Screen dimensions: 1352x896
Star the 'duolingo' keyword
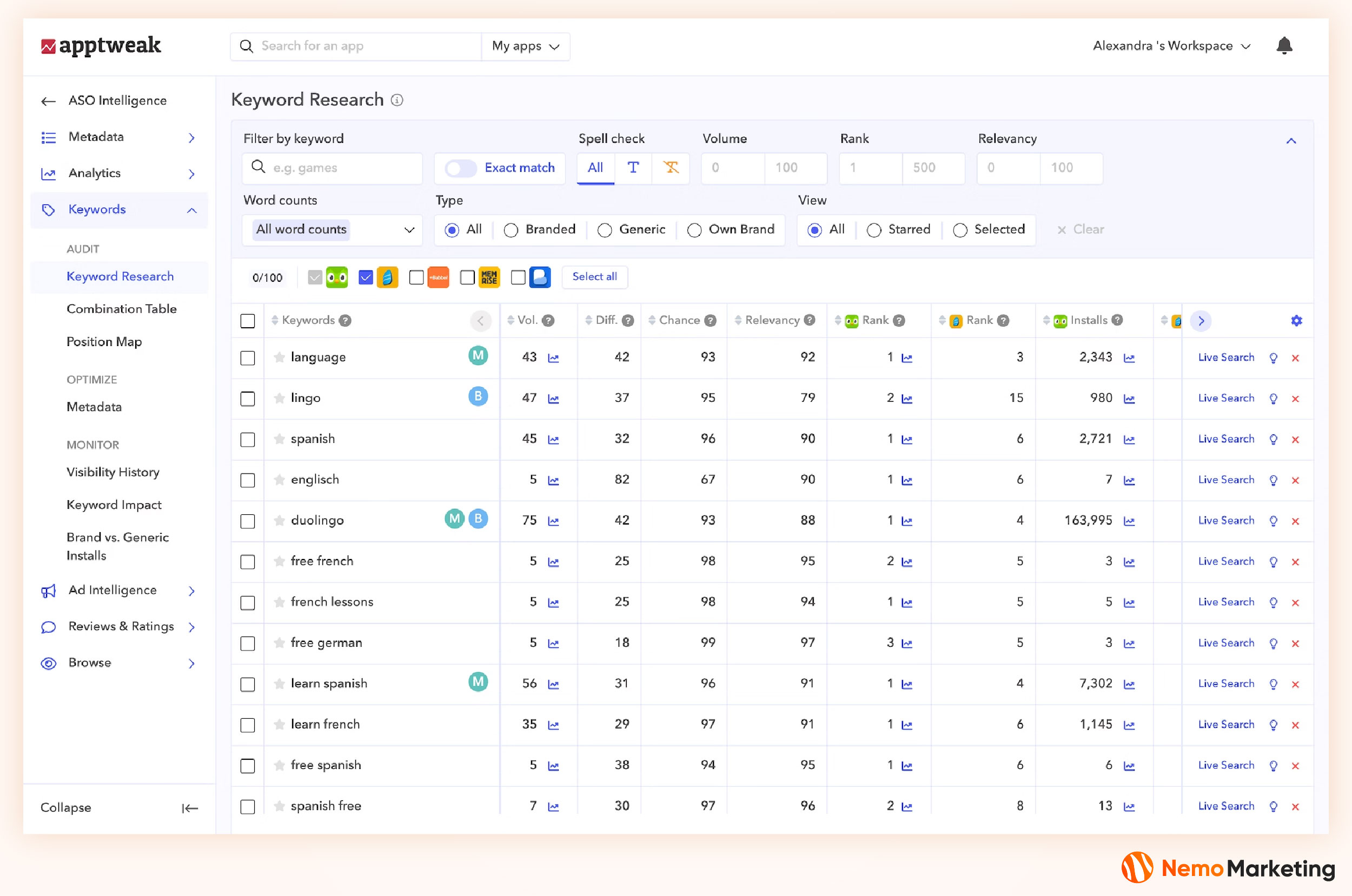point(279,521)
